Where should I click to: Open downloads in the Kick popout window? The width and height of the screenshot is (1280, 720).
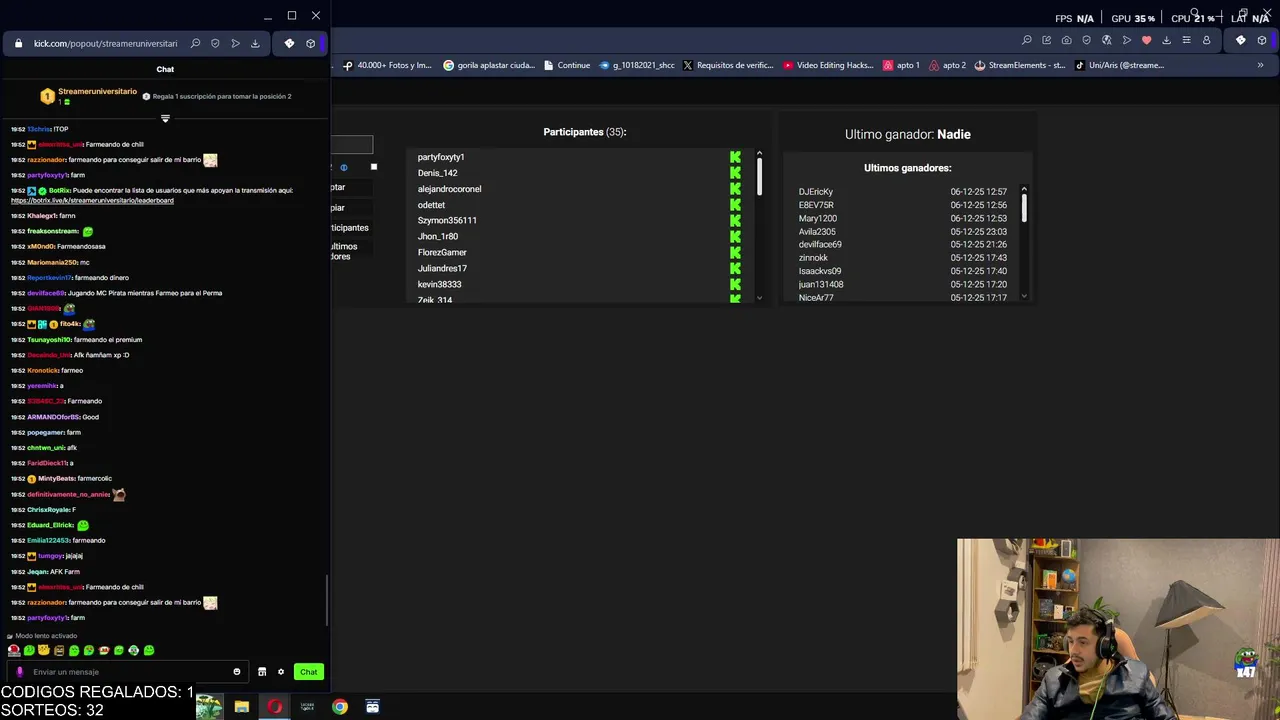(255, 43)
